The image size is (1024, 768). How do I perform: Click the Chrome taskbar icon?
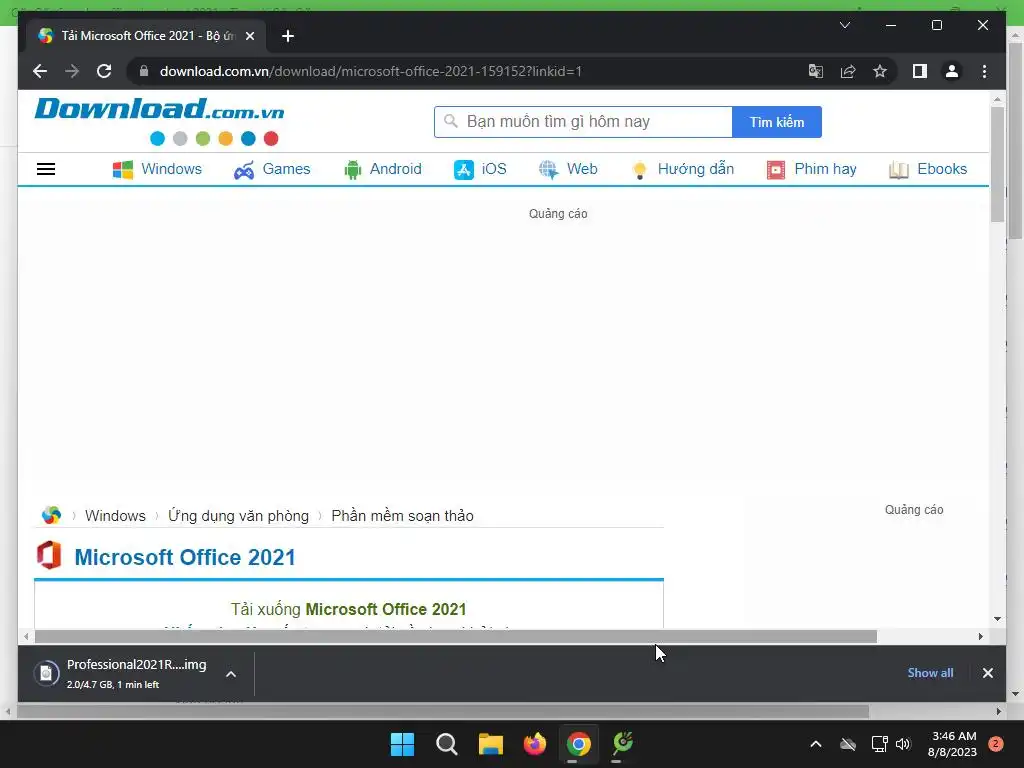pyautogui.click(x=579, y=744)
